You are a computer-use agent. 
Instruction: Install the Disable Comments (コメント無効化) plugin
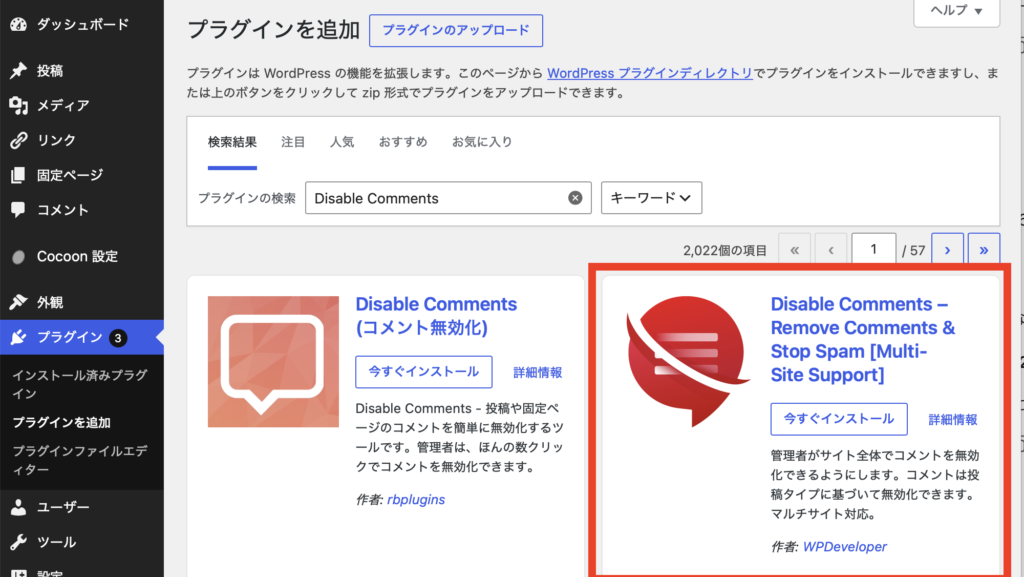click(424, 372)
